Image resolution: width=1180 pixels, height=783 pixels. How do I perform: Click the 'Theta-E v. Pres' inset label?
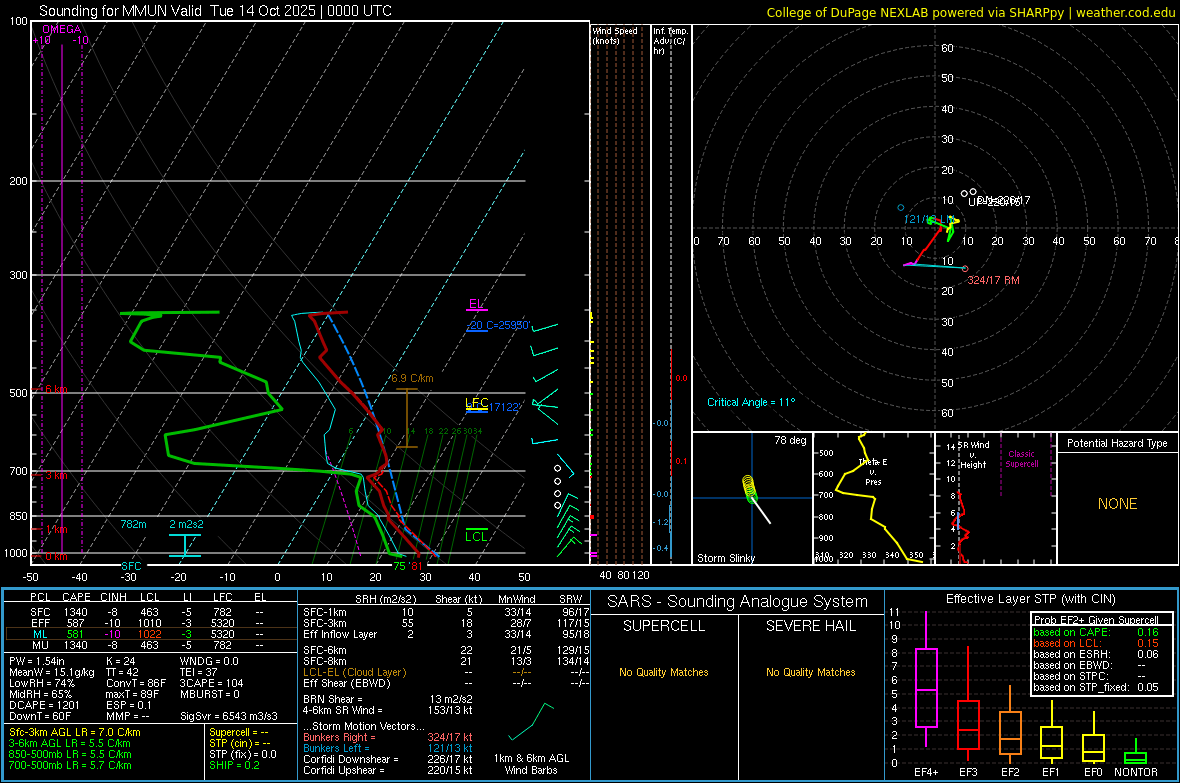click(x=873, y=471)
